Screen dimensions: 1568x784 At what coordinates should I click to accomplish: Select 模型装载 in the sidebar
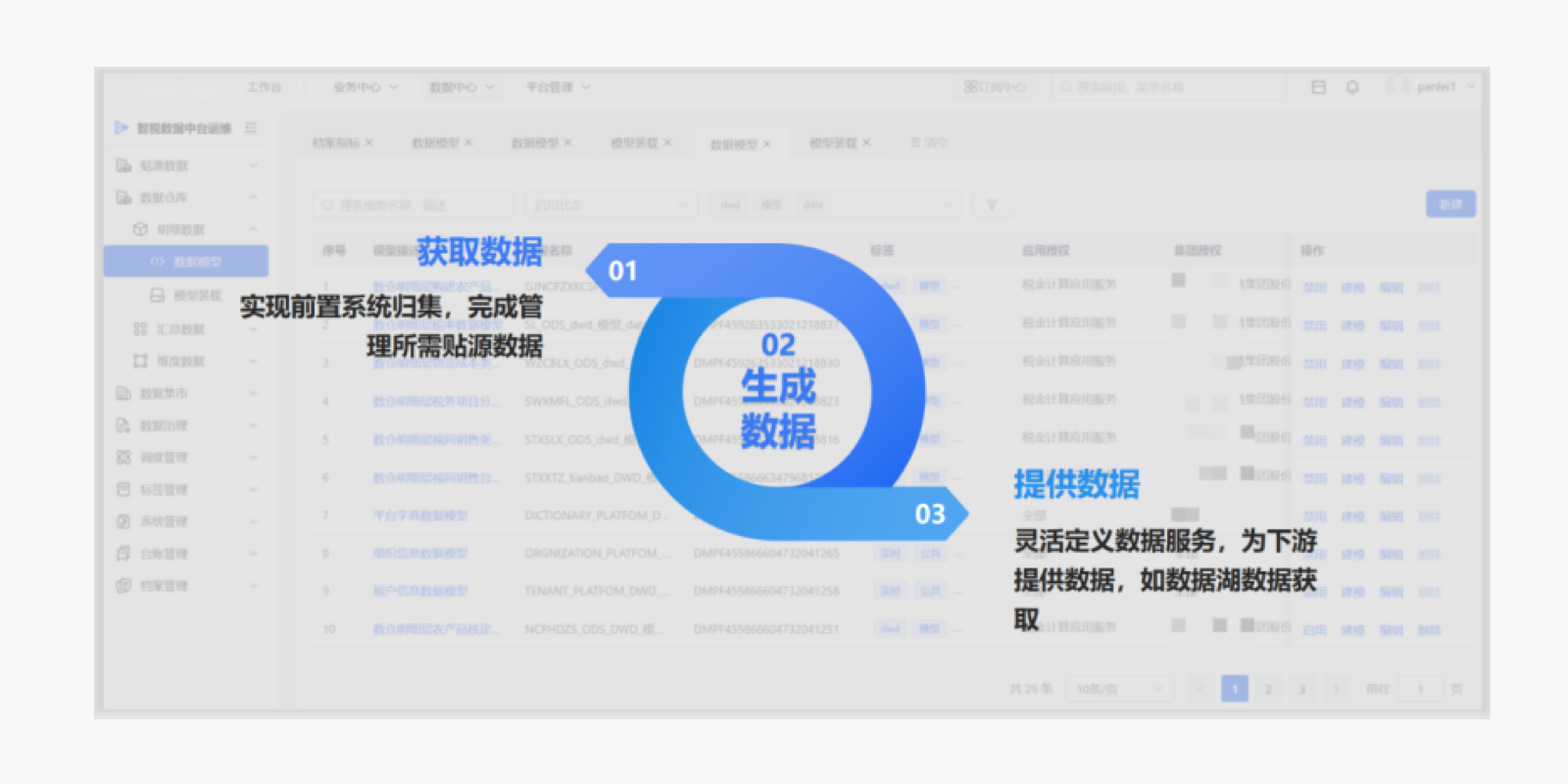tap(198, 295)
